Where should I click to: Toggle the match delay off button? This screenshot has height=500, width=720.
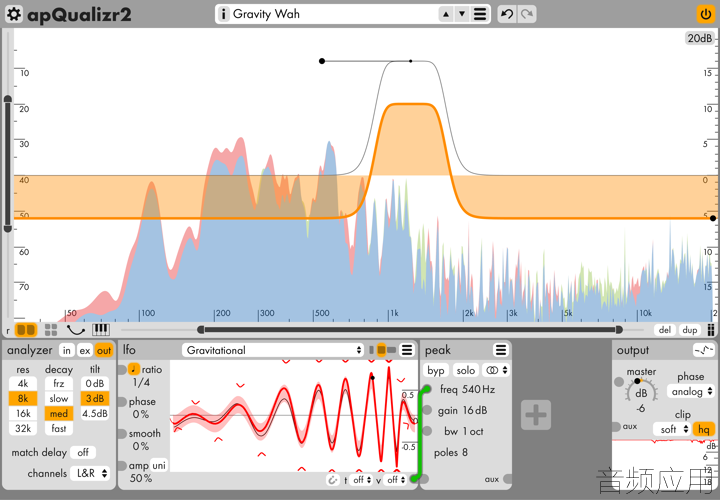(83, 453)
